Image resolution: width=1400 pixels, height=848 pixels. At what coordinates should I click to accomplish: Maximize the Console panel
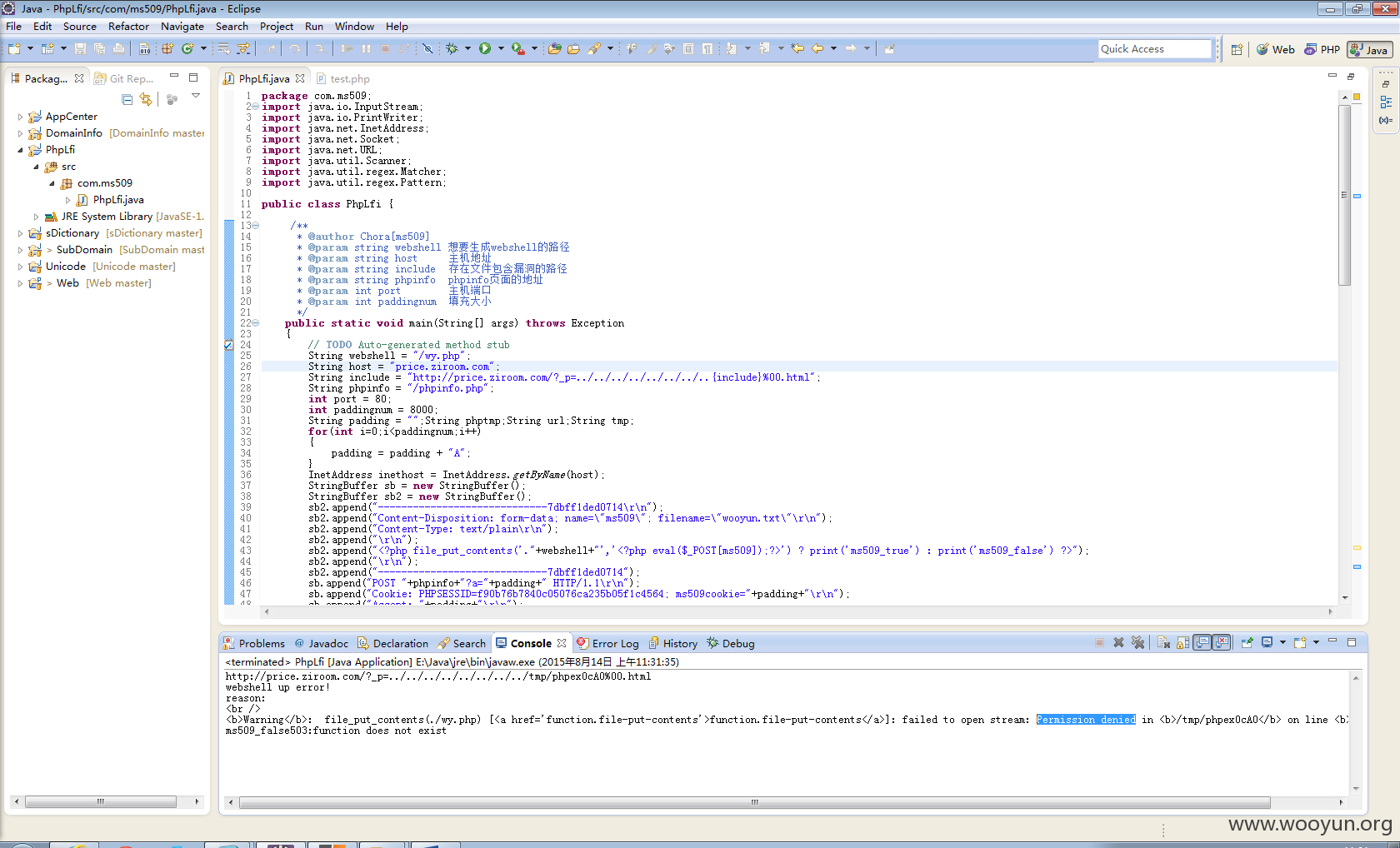(x=1352, y=642)
